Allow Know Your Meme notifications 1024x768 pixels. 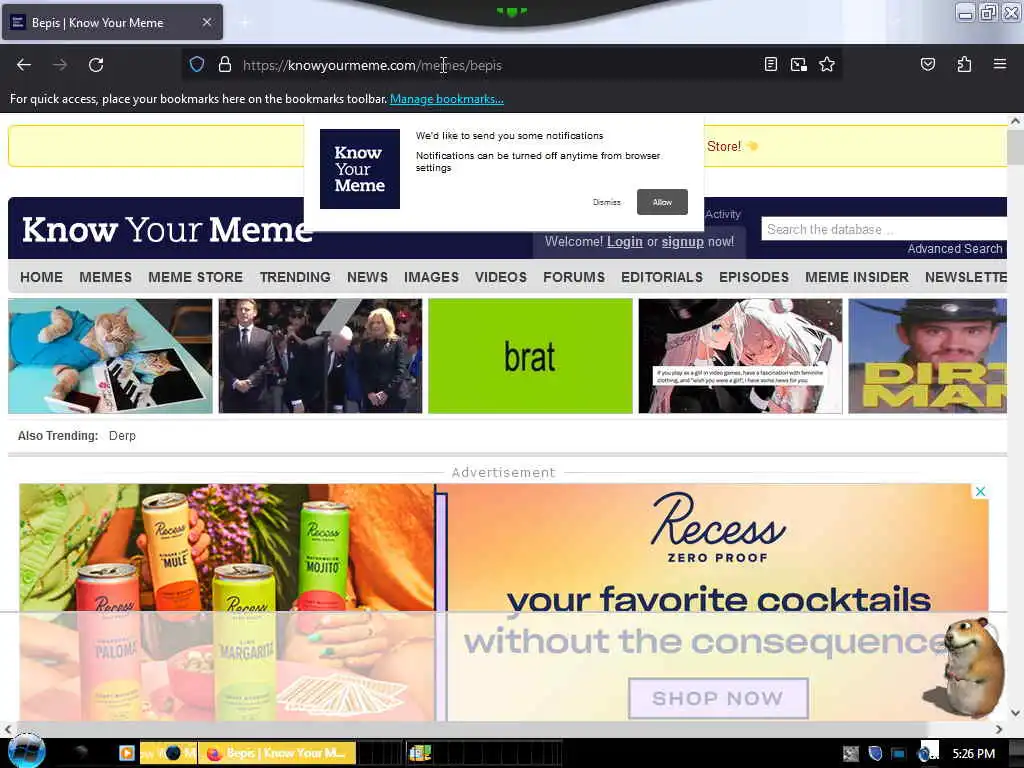pyautogui.click(x=662, y=202)
